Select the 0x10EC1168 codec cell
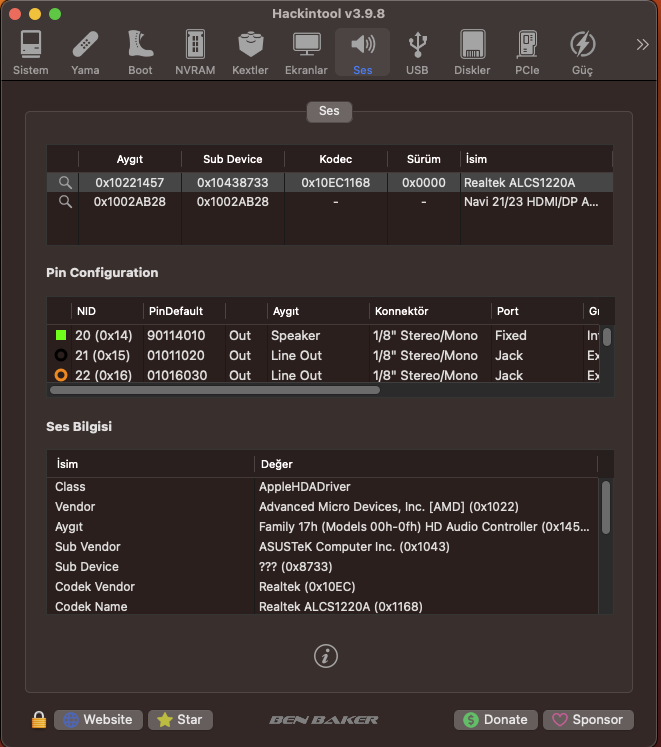The height and width of the screenshot is (747, 661). pyautogui.click(x=336, y=182)
